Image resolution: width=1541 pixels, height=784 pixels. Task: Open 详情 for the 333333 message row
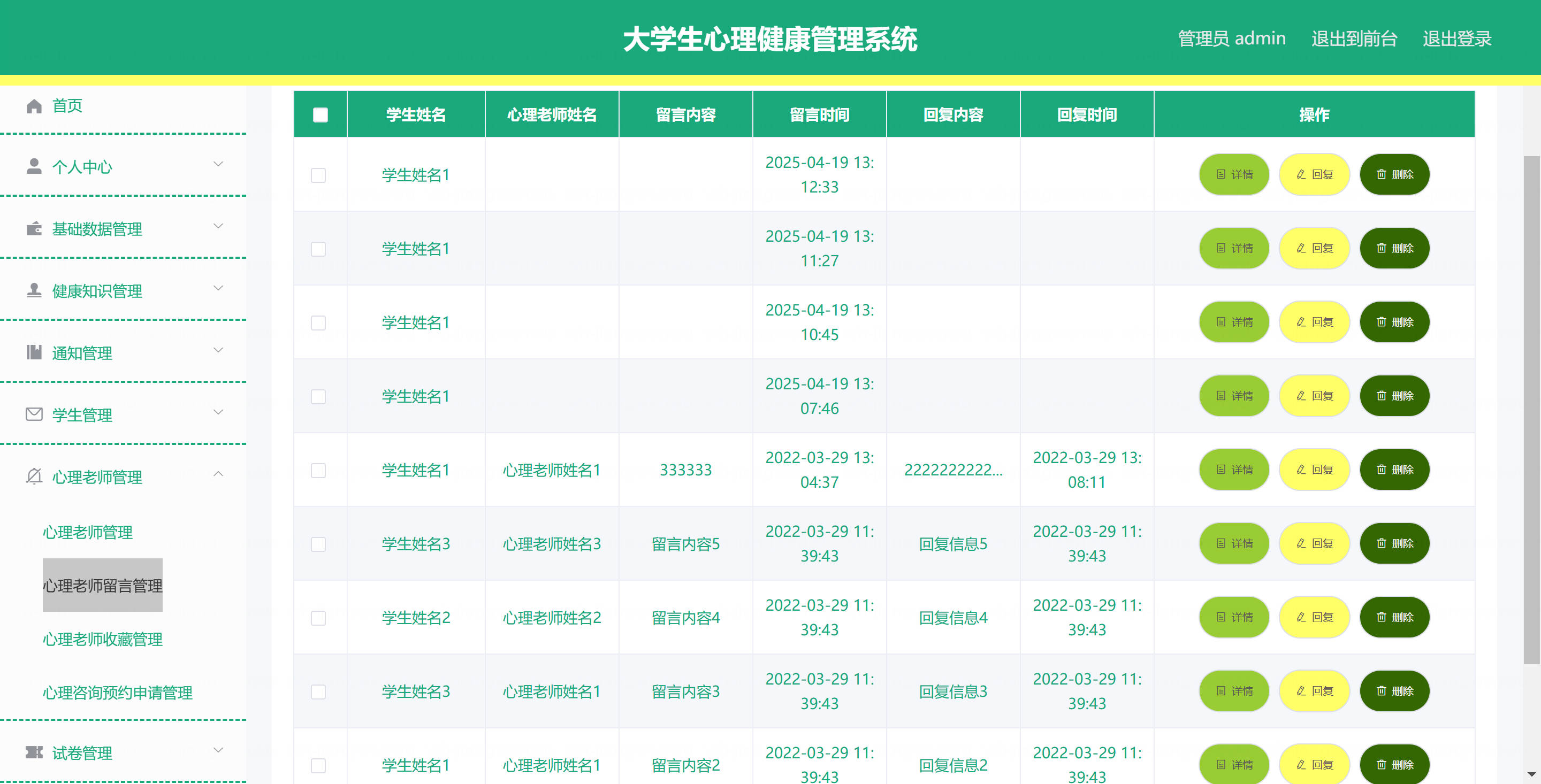[1234, 470]
